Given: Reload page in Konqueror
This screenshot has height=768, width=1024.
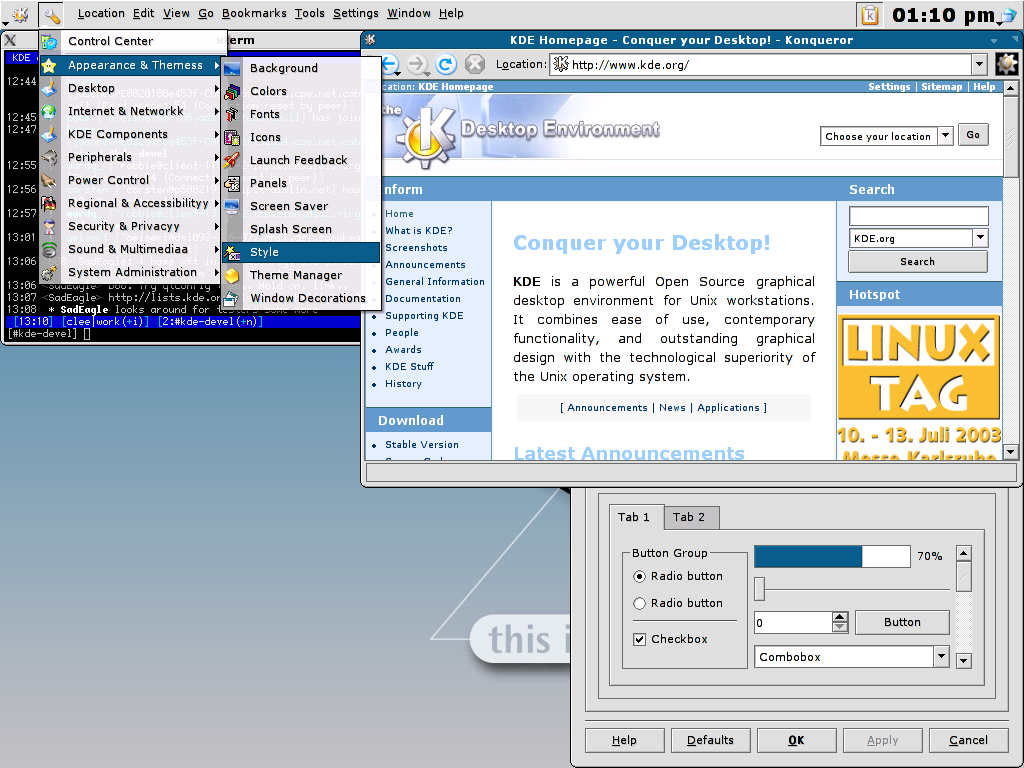Looking at the screenshot, I should (446, 64).
